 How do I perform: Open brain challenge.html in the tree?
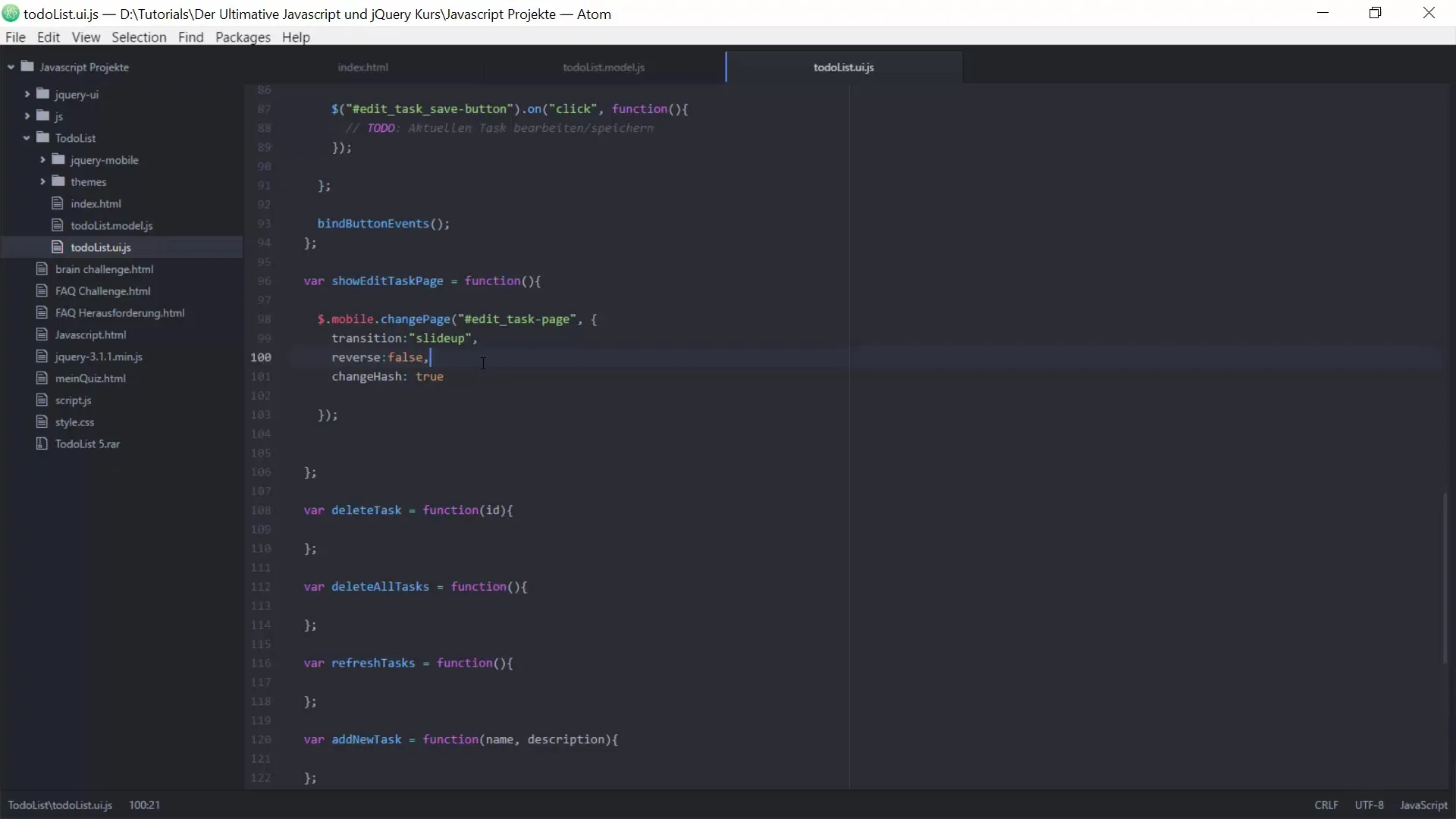(104, 269)
